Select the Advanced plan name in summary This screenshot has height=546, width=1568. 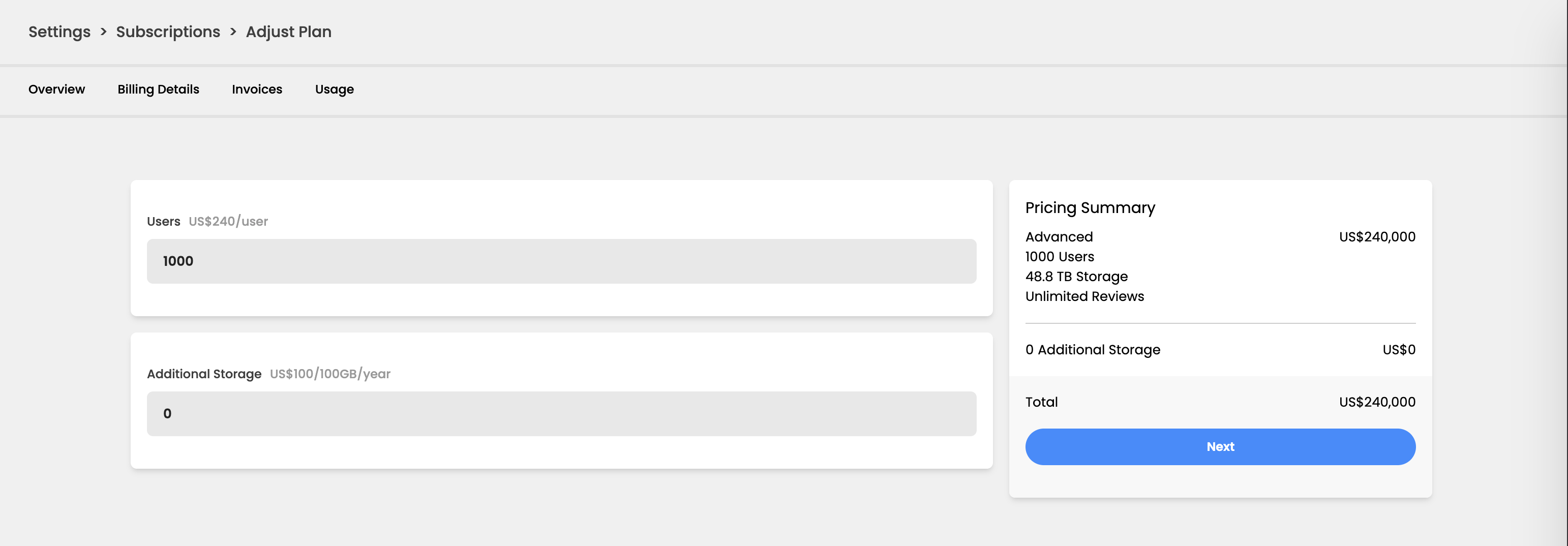click(1059, 237)
